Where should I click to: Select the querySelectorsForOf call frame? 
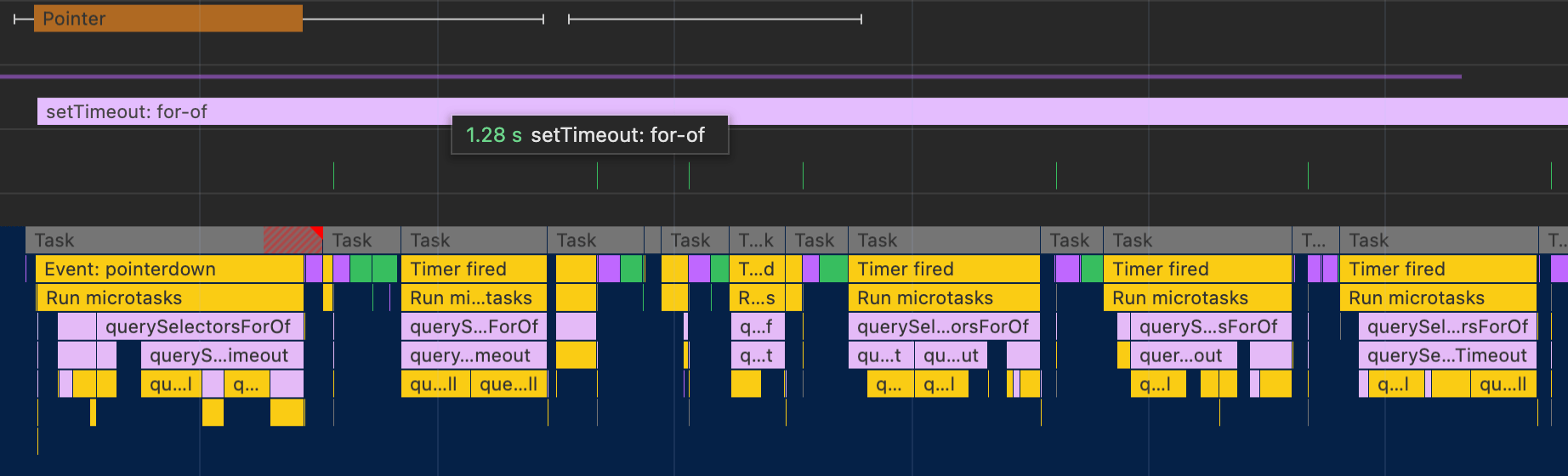coord(200,327)
